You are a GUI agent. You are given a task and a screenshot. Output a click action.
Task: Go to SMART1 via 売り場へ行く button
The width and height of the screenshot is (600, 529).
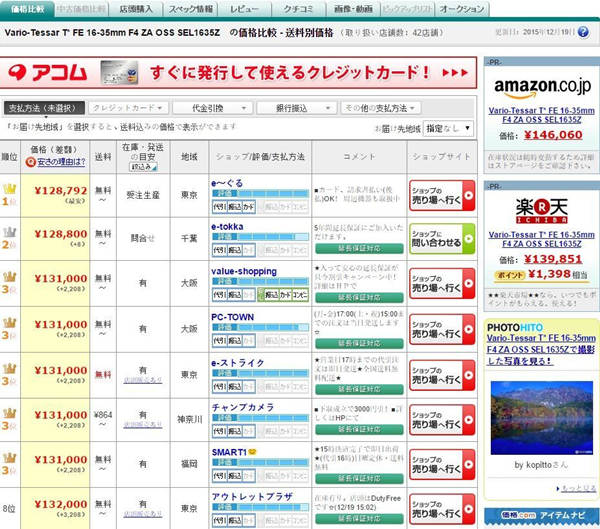(x=442, y=464)
